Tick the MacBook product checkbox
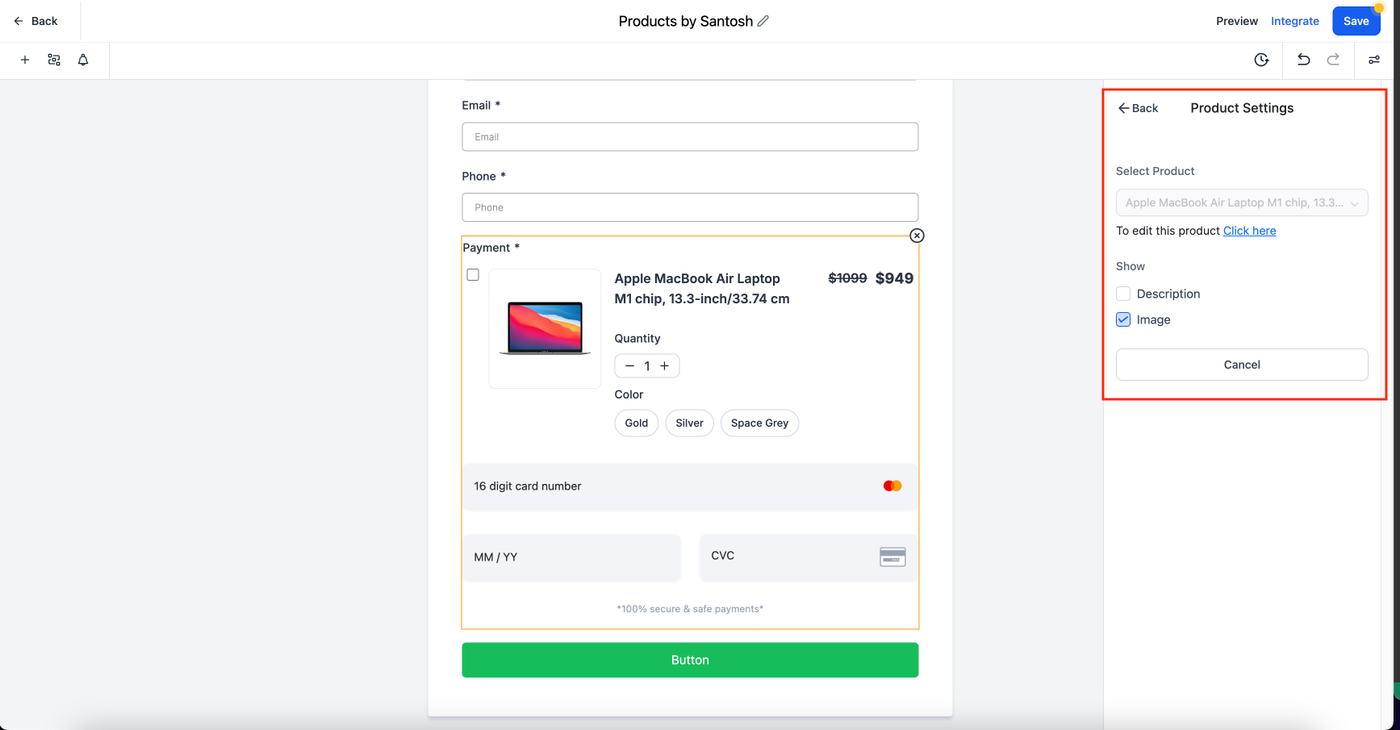 tap(473, 275)
